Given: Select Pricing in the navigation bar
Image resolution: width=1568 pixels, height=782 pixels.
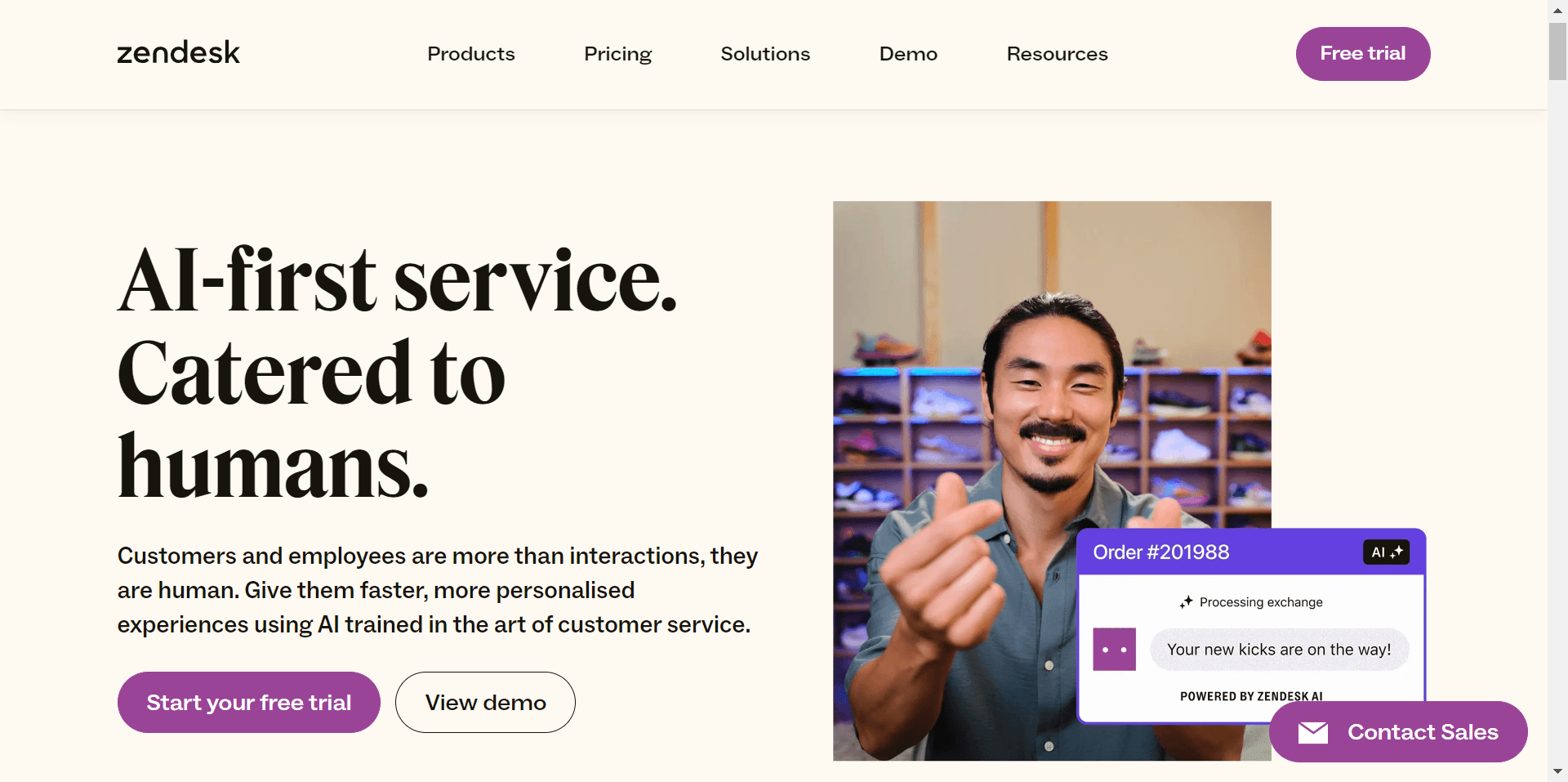Looking at the screenshot, I should [617, 54].
